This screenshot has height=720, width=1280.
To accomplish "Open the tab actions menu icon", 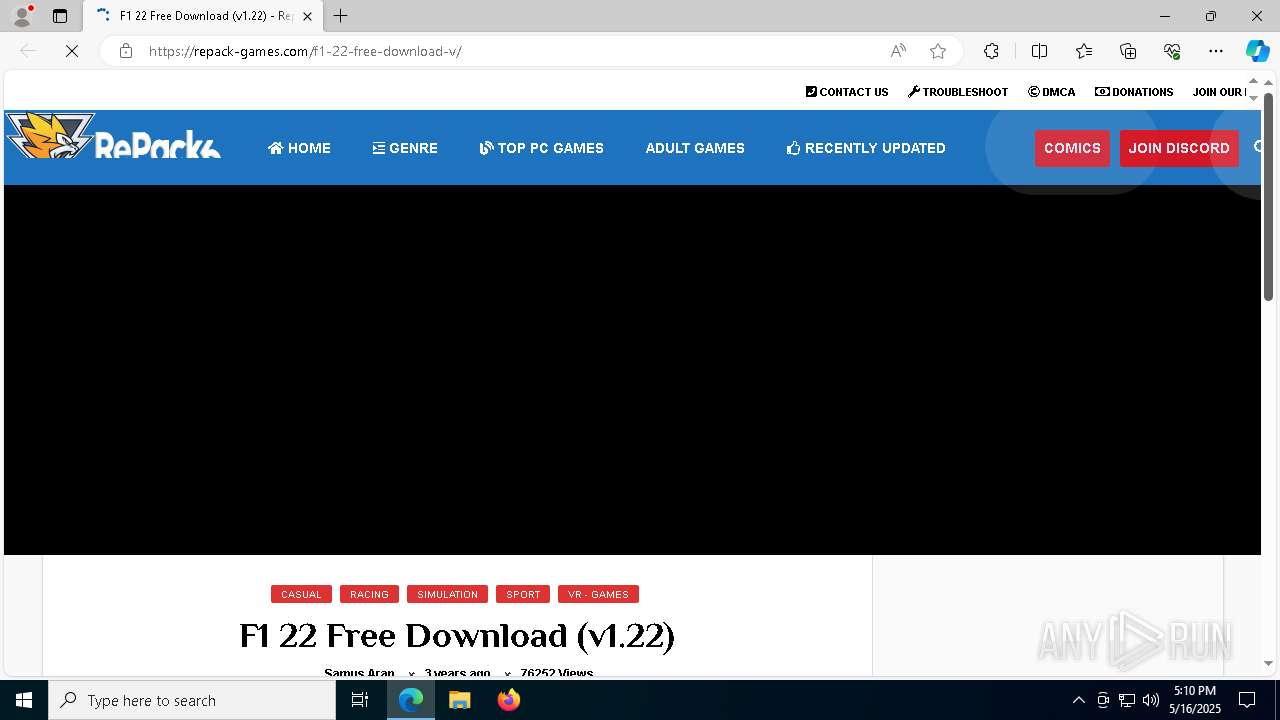I will click(60, 16).
